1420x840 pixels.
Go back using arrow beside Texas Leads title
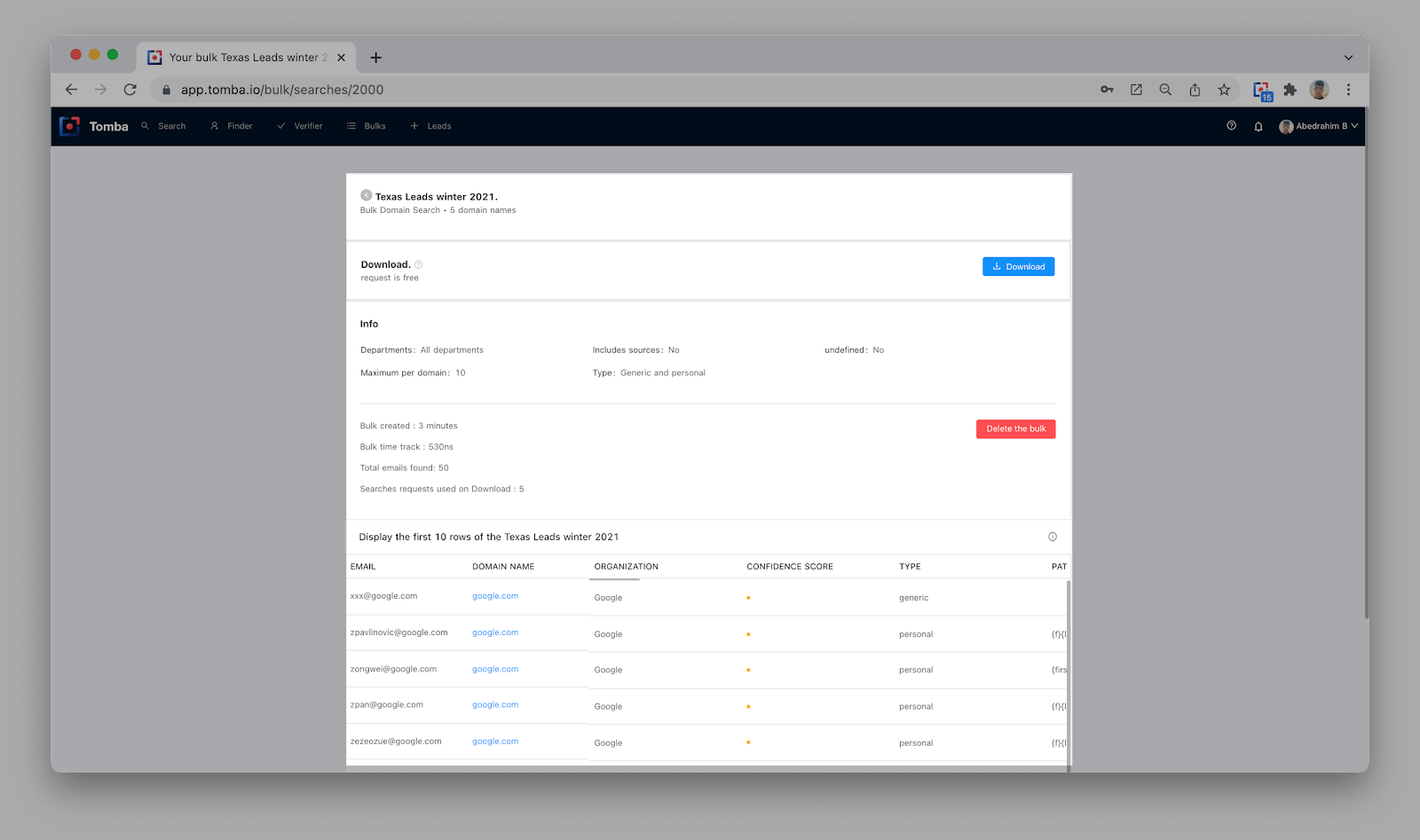coord(366,195)
